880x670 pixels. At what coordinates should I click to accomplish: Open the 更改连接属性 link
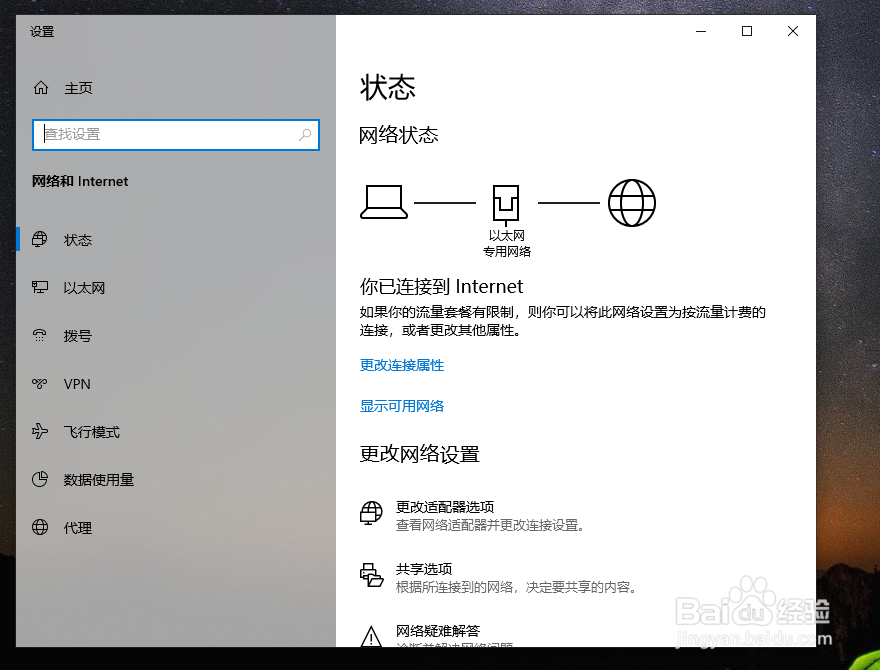click(402, 365)
